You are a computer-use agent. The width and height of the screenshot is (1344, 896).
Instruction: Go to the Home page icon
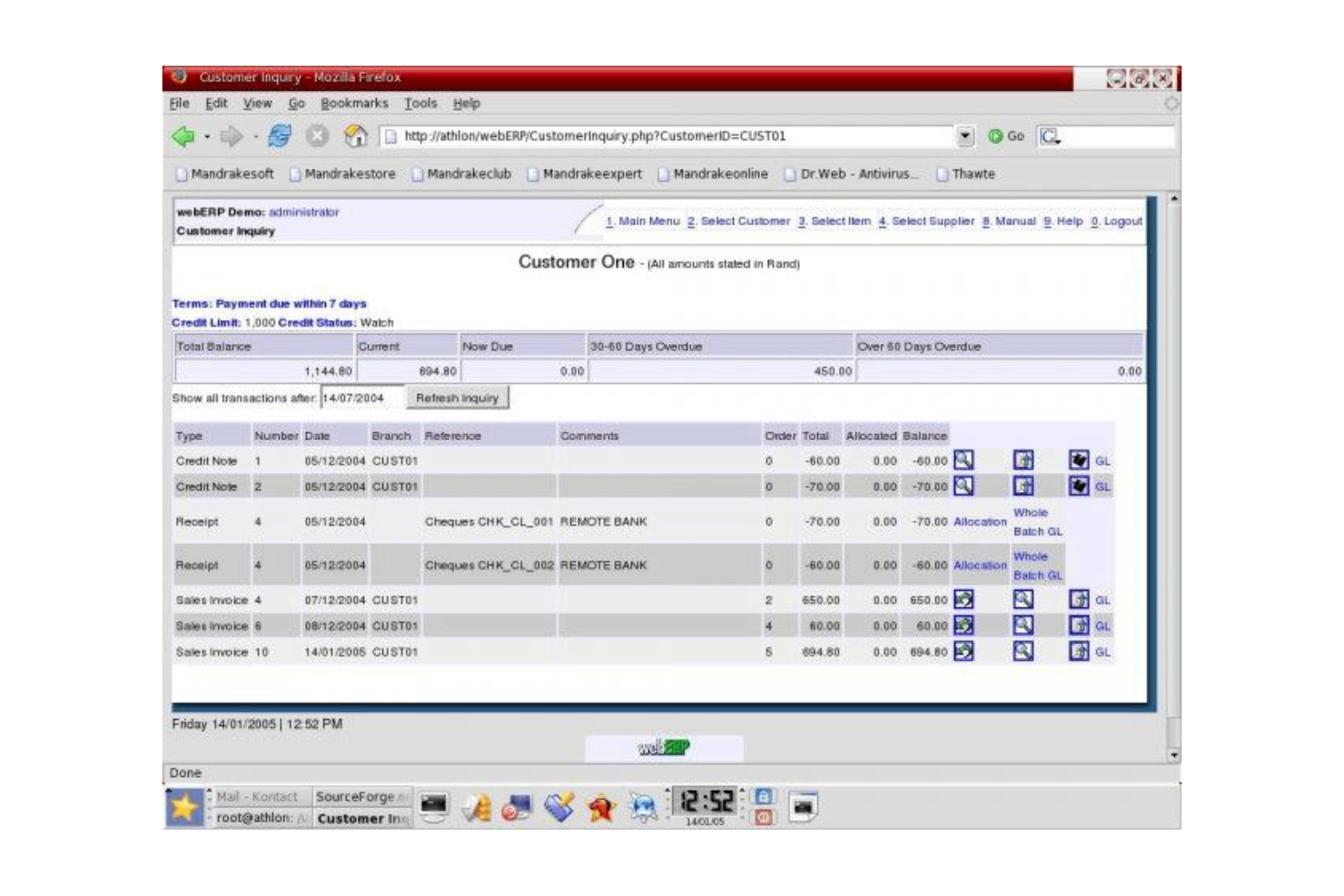coord(355,136)
